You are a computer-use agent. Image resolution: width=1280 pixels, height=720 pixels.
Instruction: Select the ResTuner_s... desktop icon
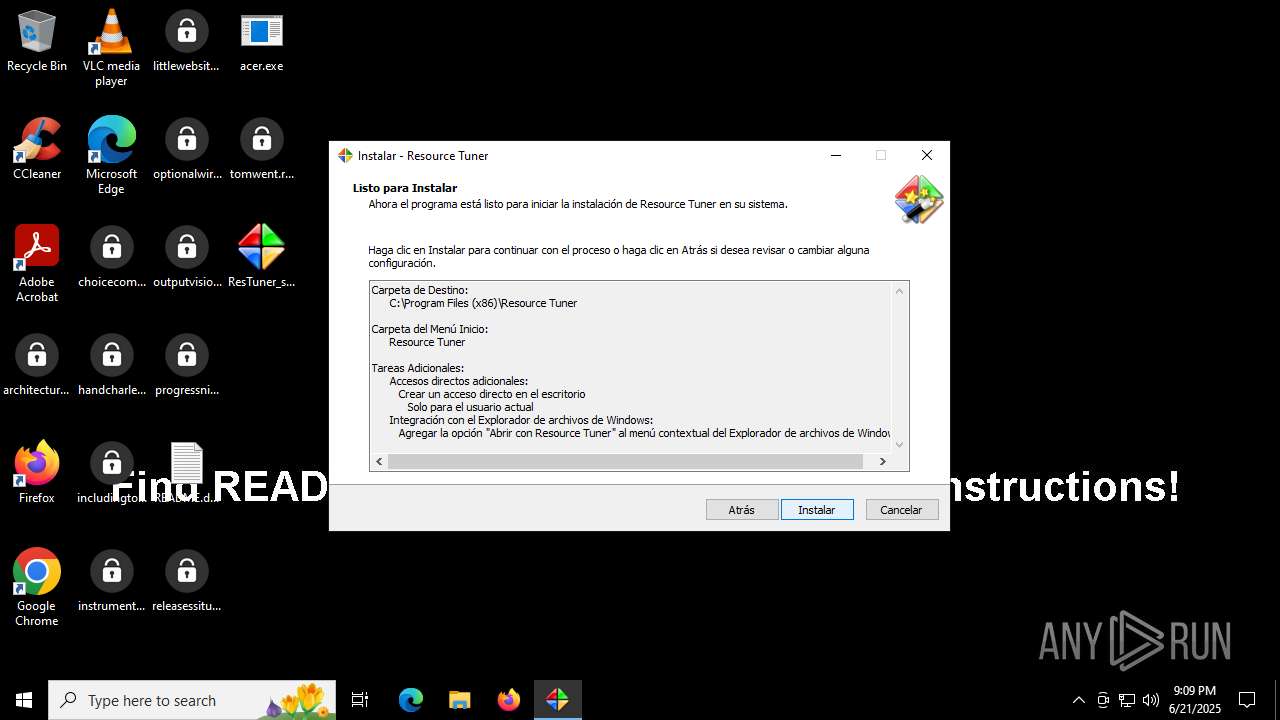tap(261, 258)
